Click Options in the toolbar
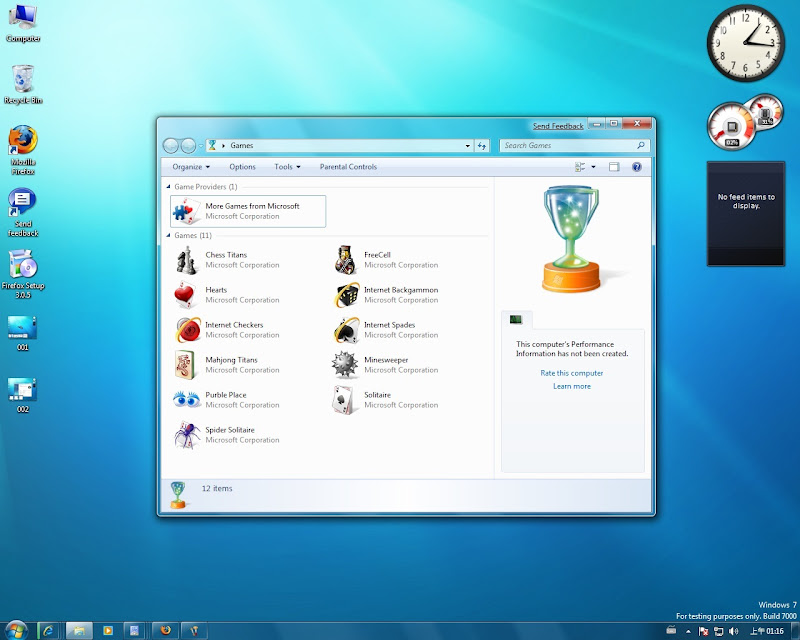This screenshot has width=800, height=640. 242,167
